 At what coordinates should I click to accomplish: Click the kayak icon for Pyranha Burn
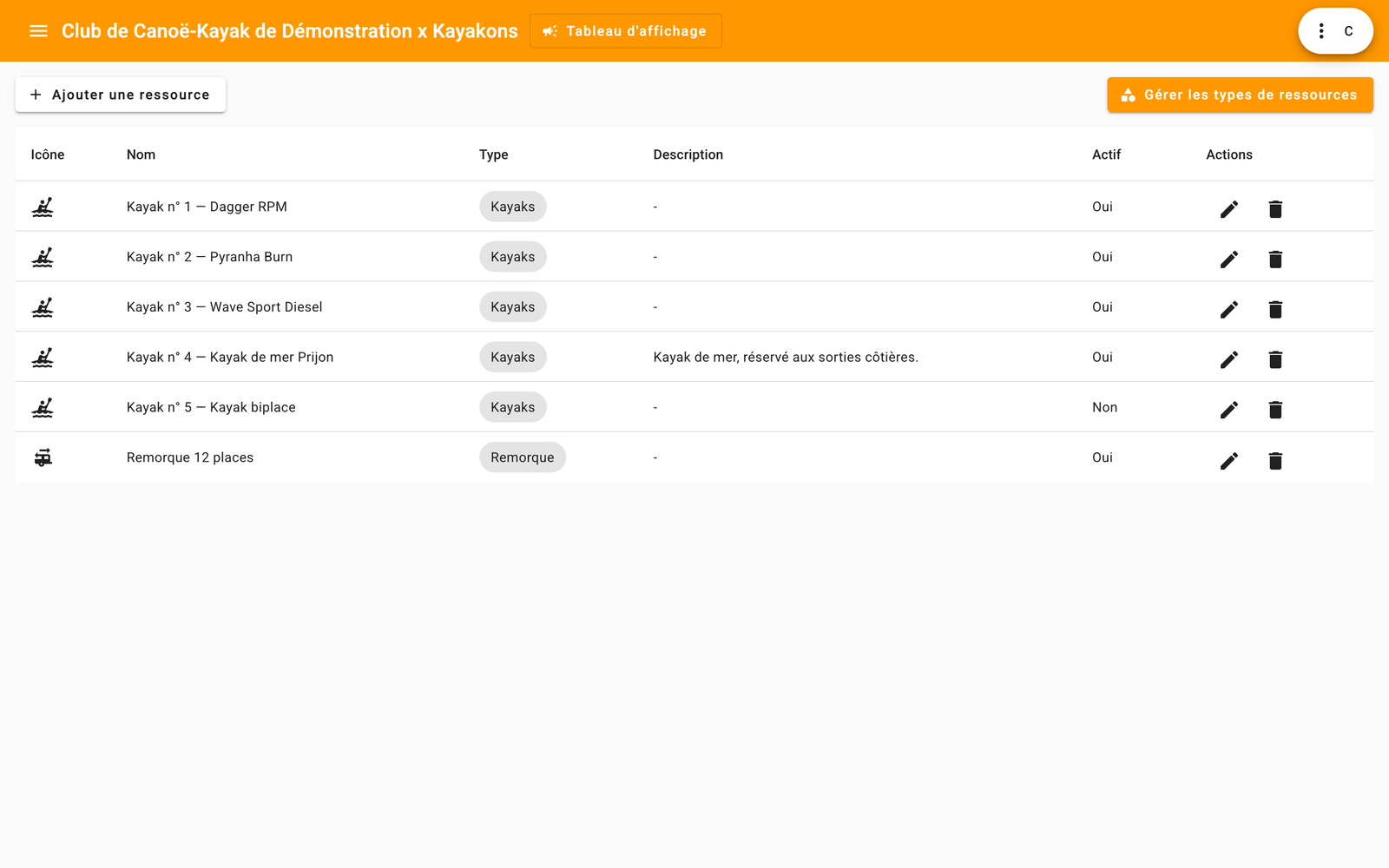click(x=43, y=257)
